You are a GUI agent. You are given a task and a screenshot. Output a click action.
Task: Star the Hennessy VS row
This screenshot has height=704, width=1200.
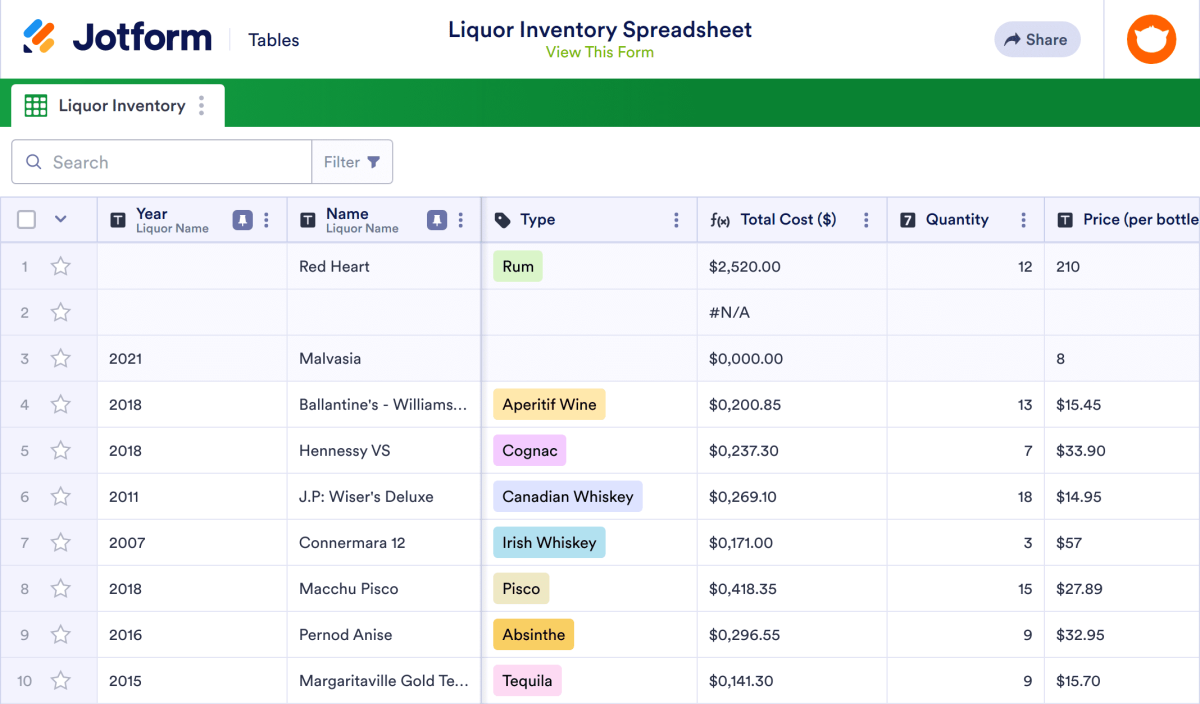[x=60, y=450]
